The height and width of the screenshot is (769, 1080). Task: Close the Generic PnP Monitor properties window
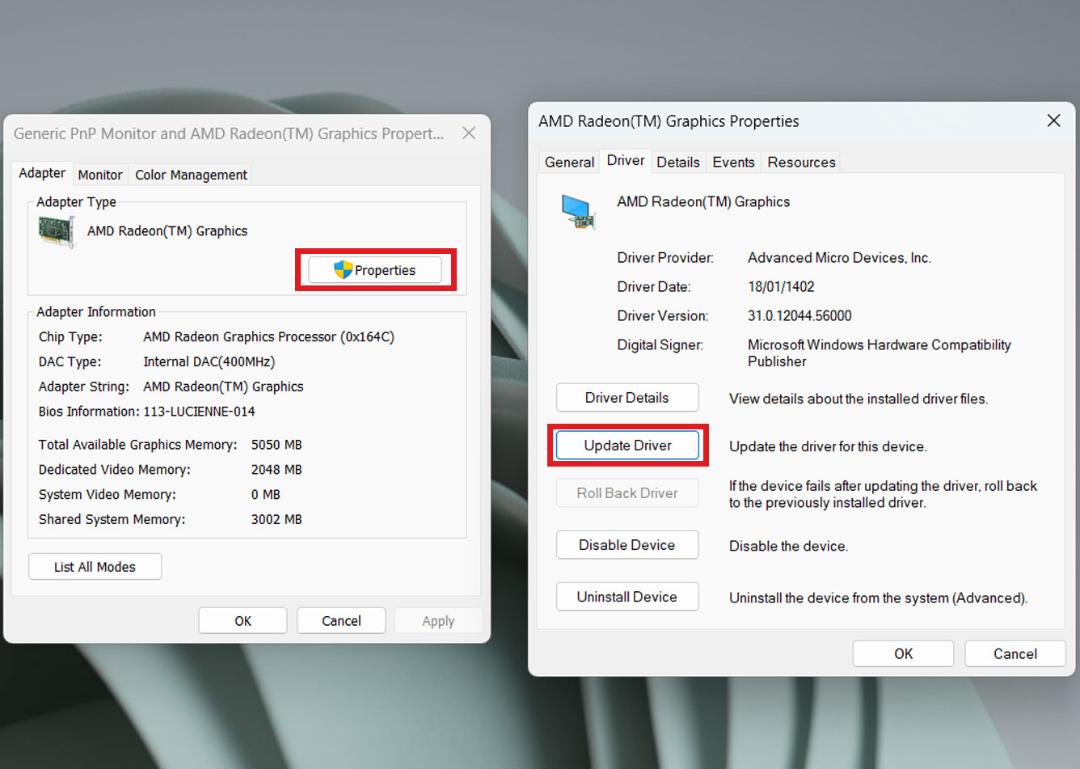[469, 133]
